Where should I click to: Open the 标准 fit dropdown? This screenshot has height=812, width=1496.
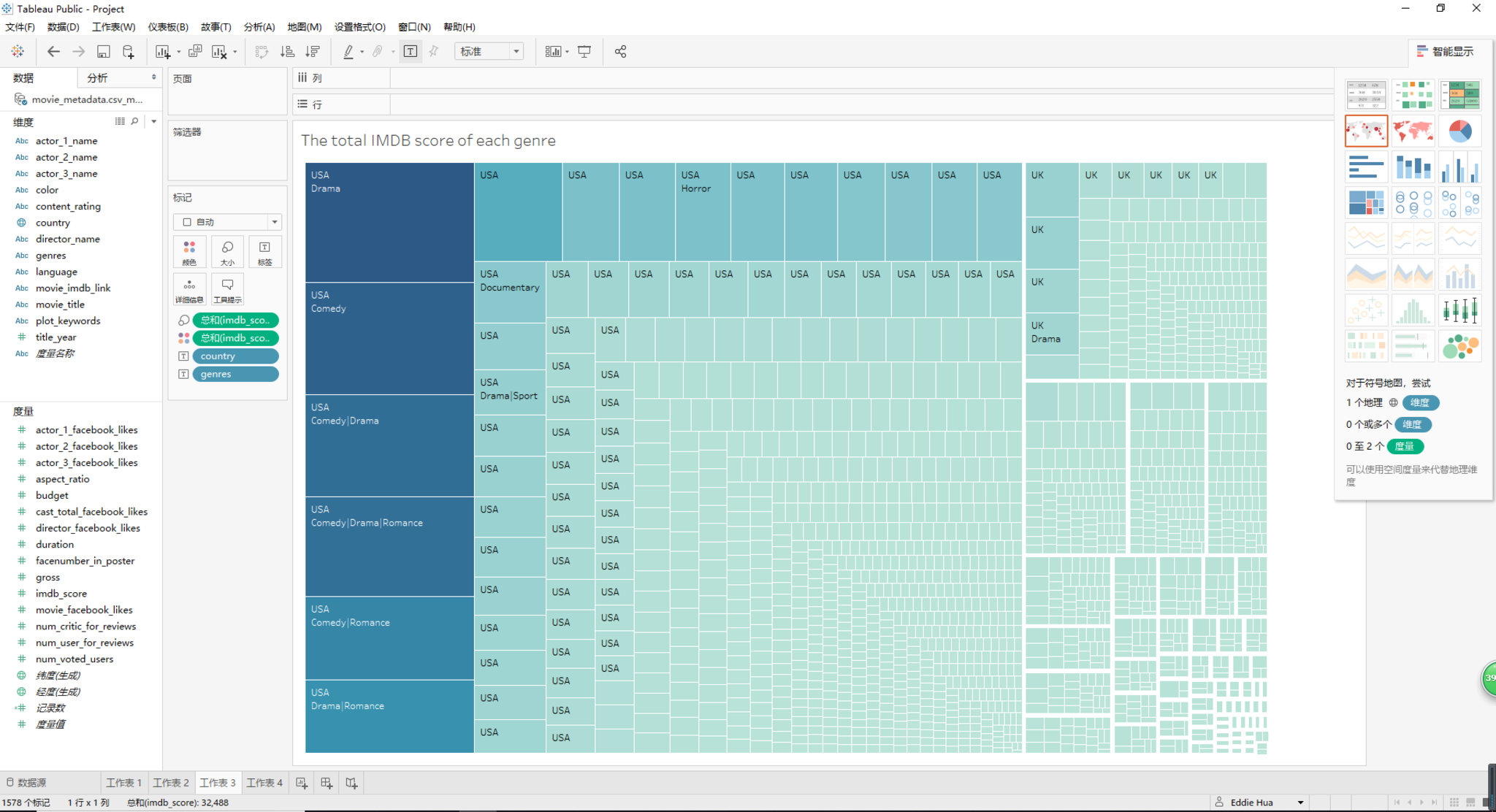point(516,51)
